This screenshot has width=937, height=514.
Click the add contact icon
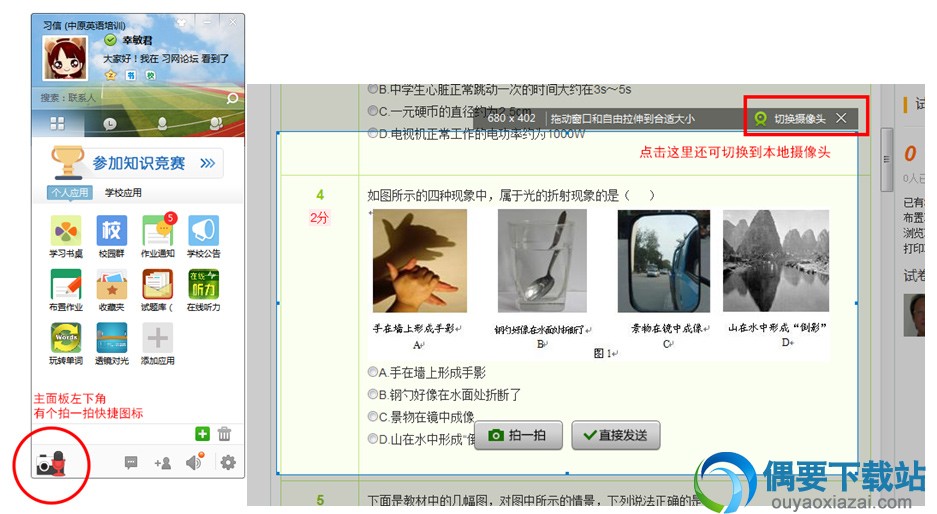tap(163, 463)
